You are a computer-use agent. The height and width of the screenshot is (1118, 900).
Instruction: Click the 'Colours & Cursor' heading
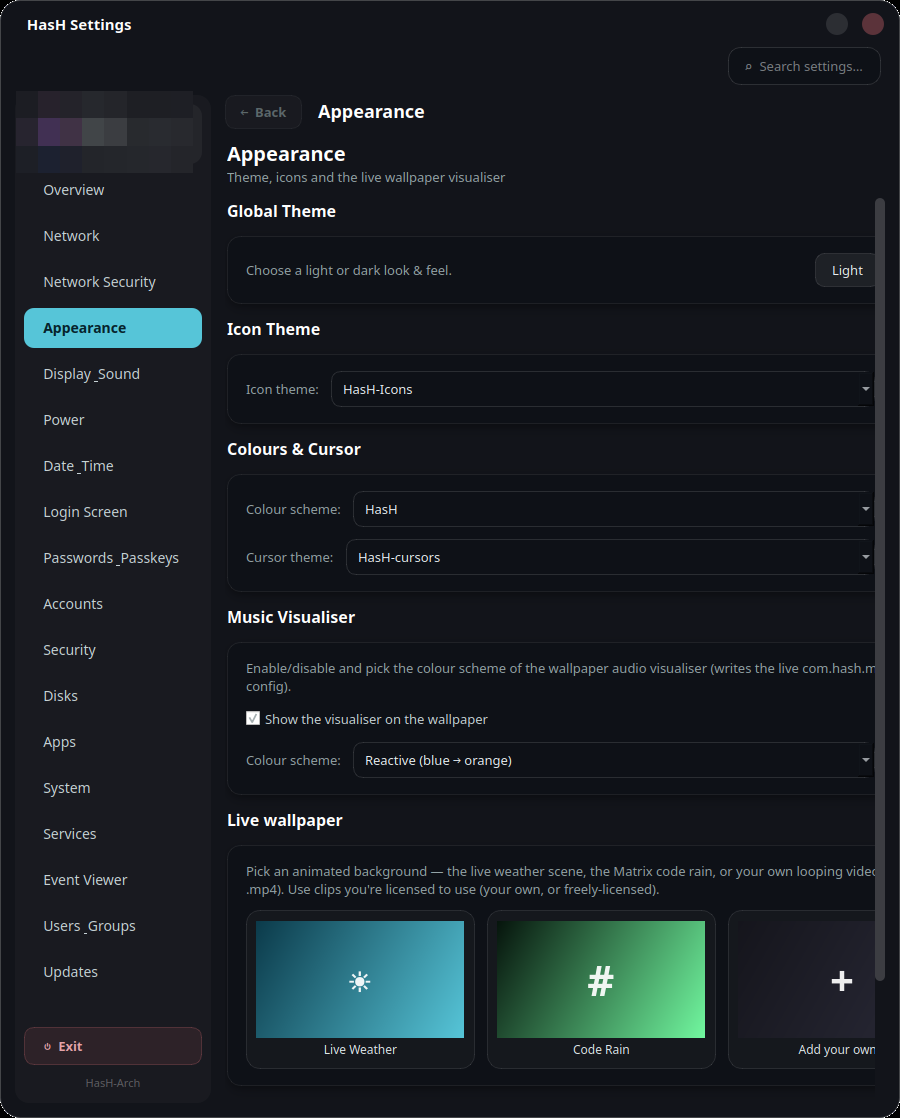(x=294, y=449)
